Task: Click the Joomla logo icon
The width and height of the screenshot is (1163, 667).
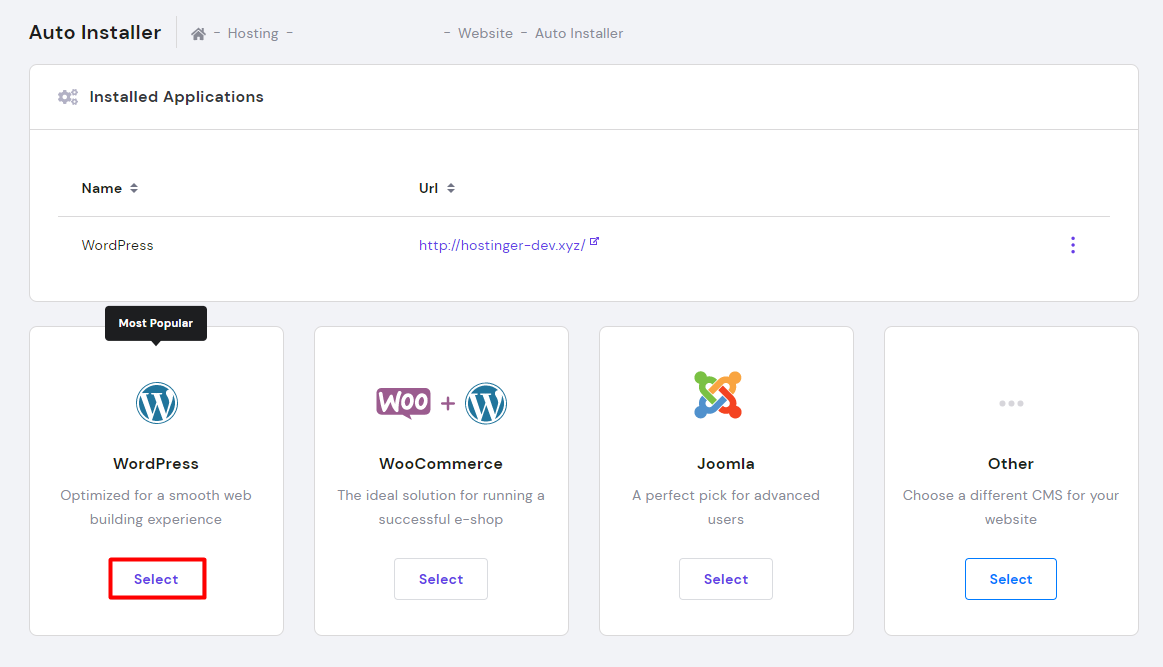Action: pos(717,394)
